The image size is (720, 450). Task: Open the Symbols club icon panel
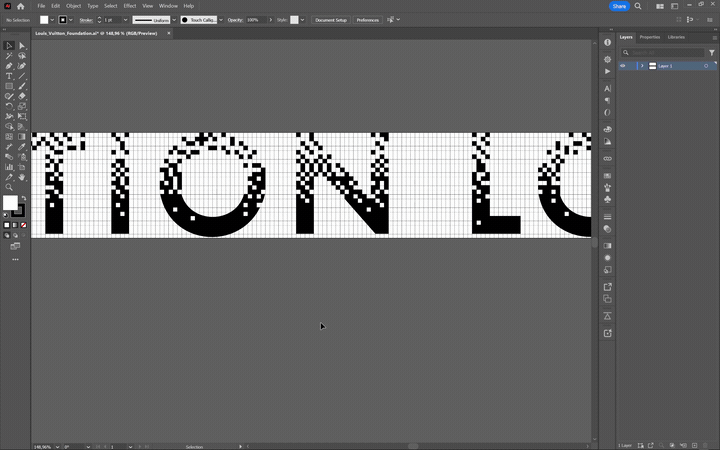coord(608,199)
